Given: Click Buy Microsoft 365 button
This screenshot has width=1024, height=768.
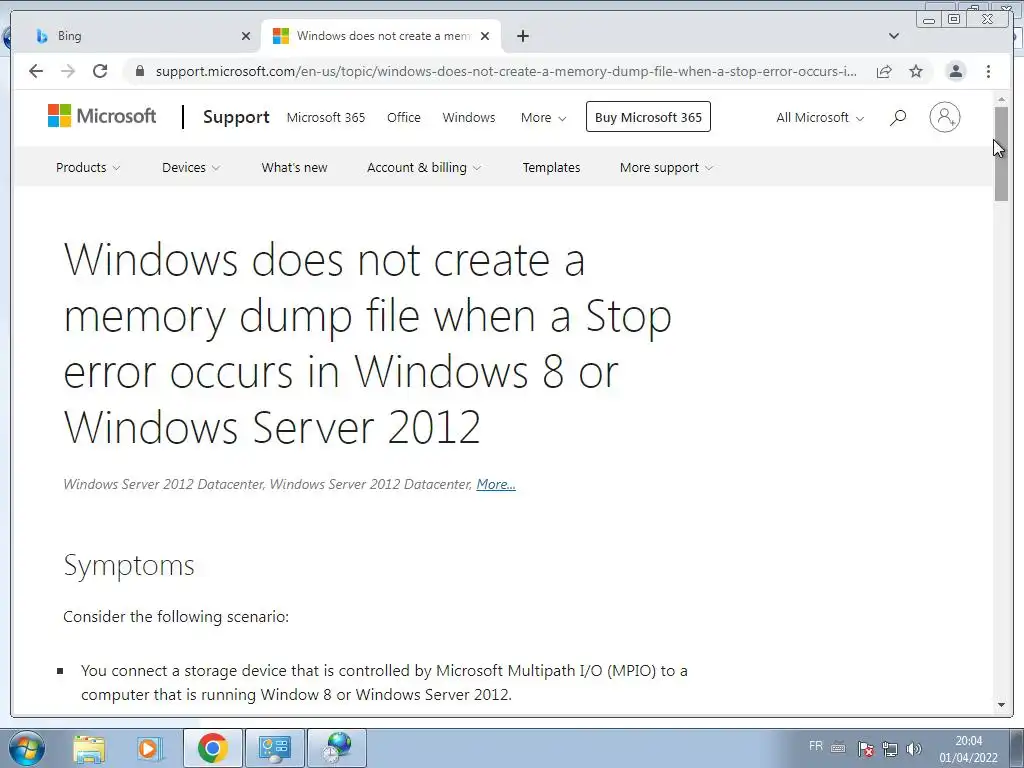Looking at the screenshot, I should 648,117.
